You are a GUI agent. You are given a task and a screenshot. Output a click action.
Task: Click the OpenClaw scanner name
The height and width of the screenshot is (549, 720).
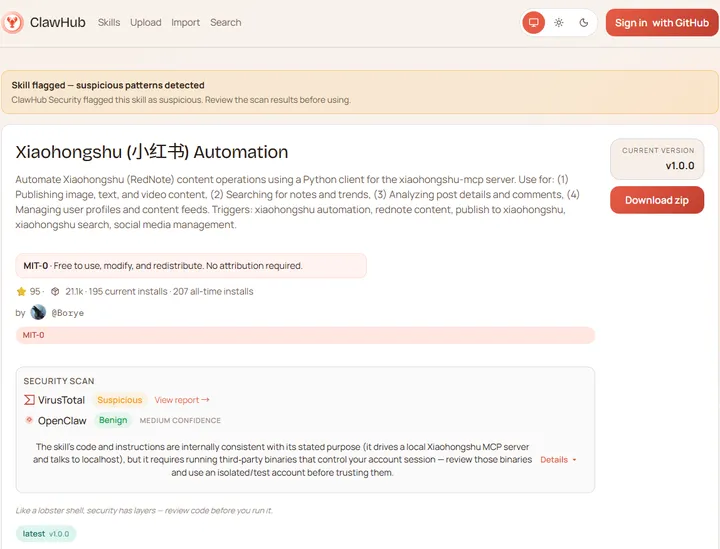62,420
